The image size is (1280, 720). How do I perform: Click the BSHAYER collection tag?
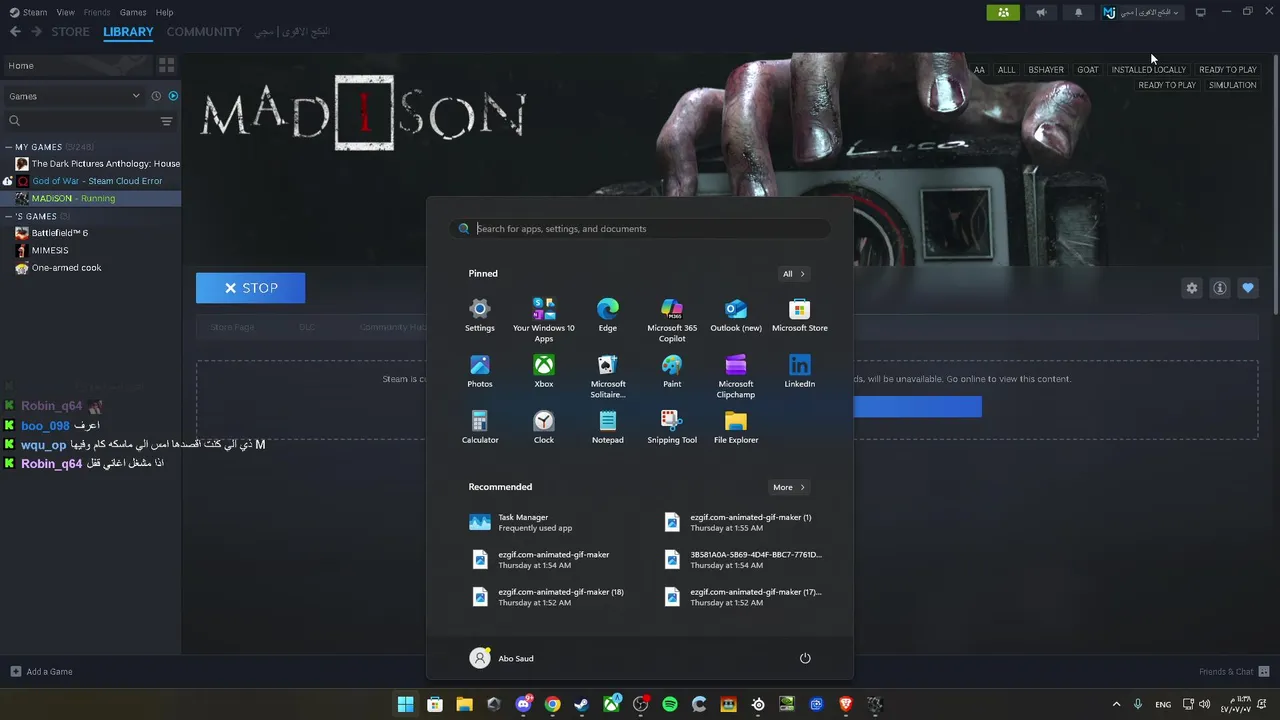coord(1046,70)
